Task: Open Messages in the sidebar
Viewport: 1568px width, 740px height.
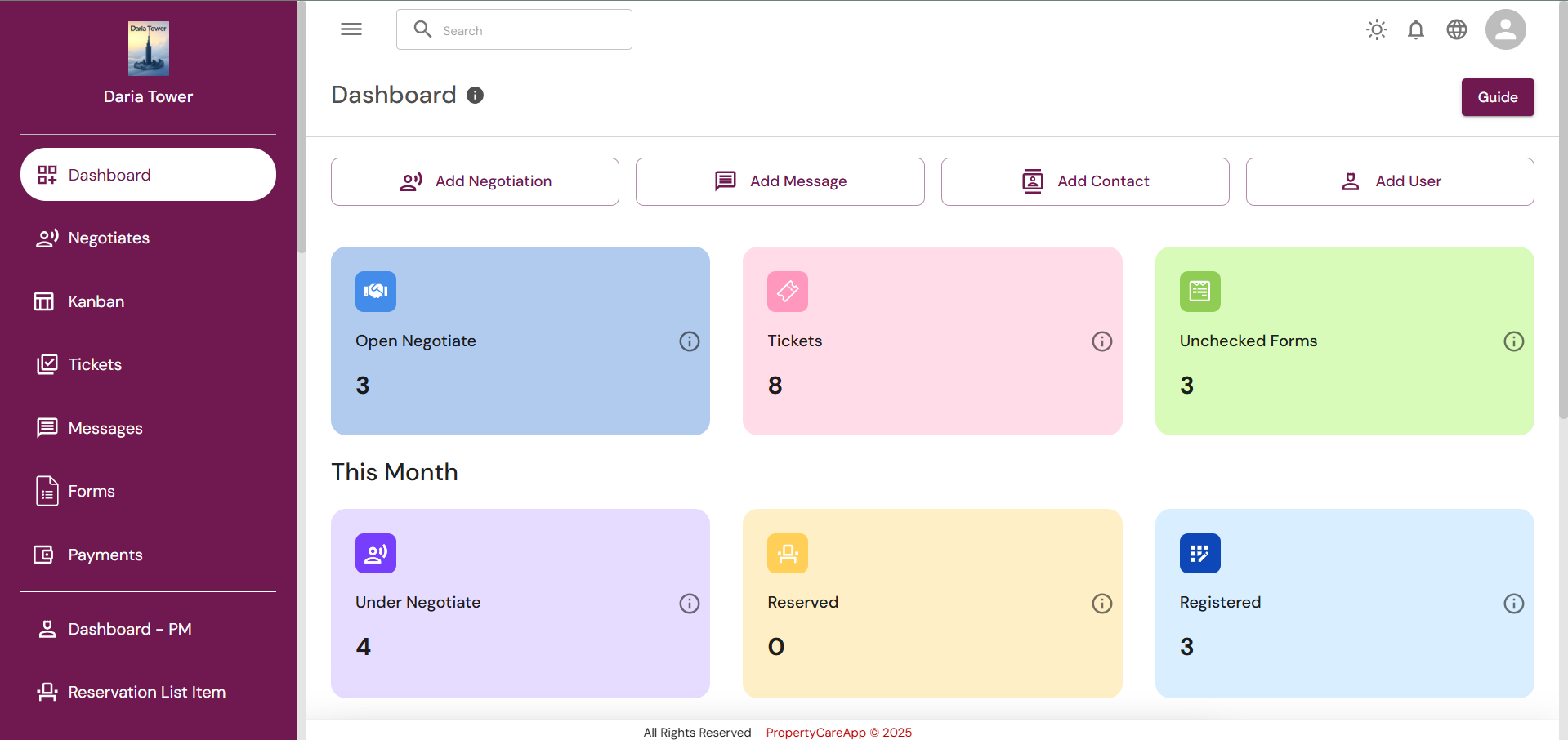Action: (105, 428)
